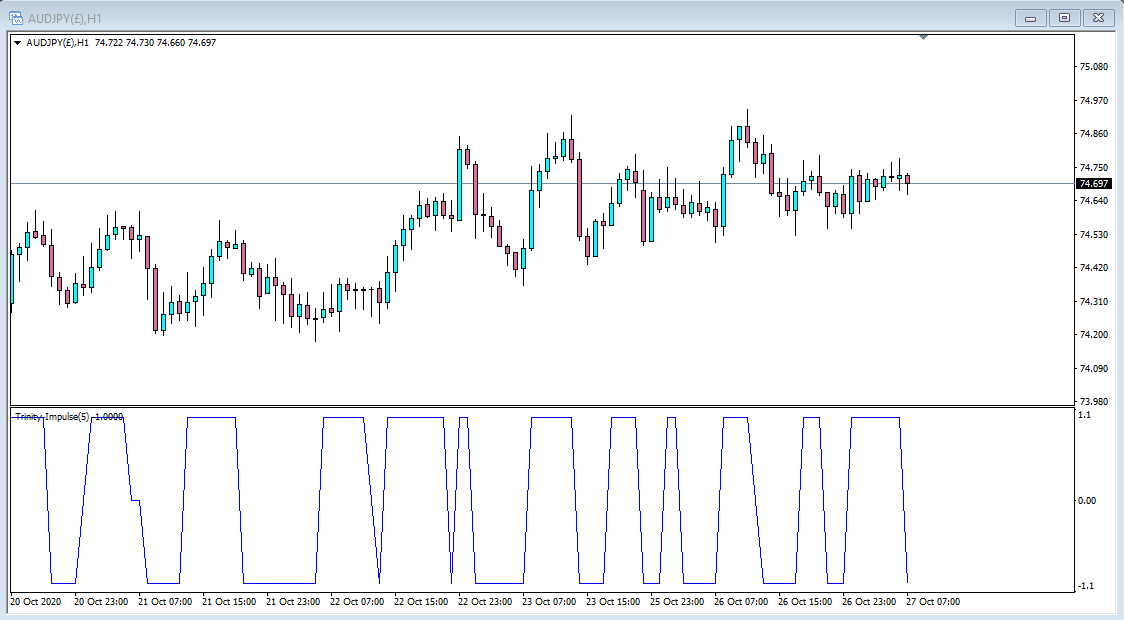Click the 22 Oct 15:00 time label

421,602
